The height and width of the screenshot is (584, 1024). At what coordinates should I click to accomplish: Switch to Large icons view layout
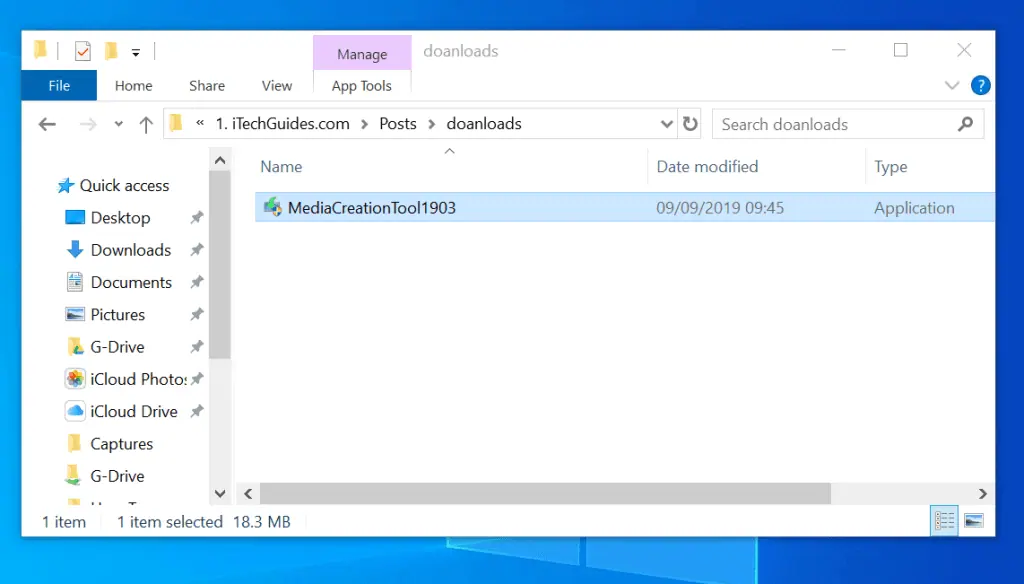[974, 521]
